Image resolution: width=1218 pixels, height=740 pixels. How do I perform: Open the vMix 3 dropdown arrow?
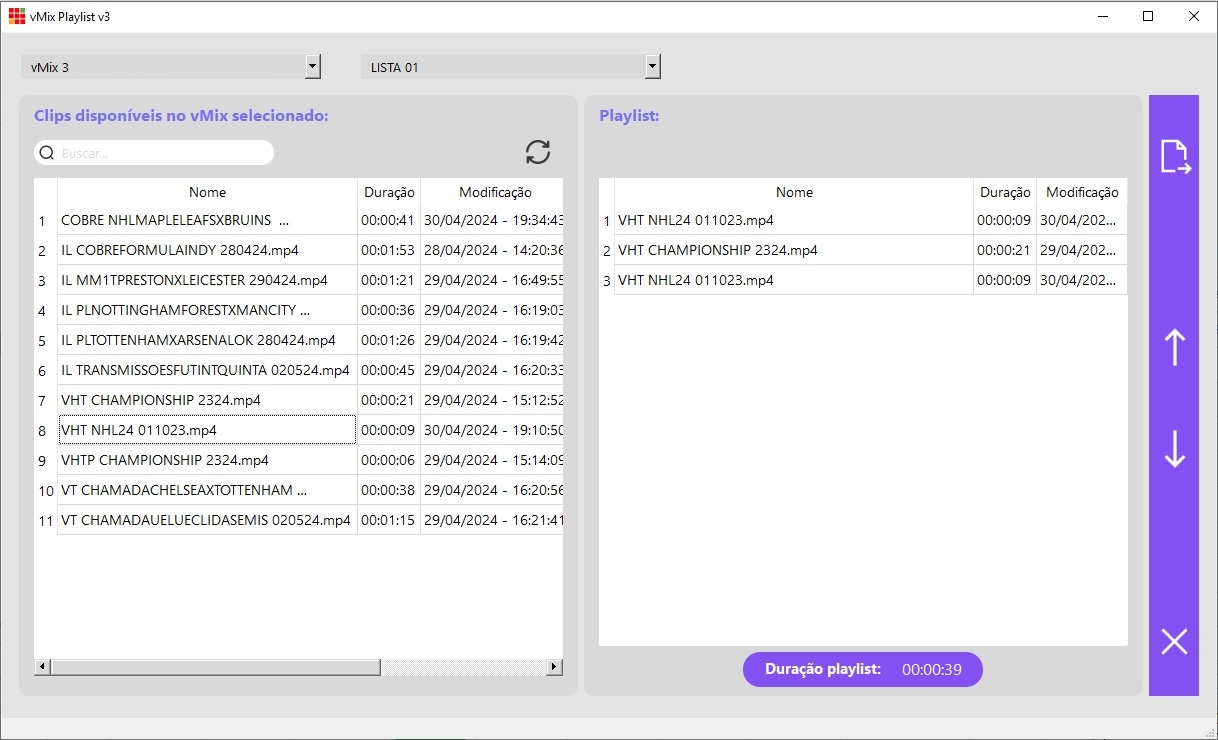[x=312, y=67]
